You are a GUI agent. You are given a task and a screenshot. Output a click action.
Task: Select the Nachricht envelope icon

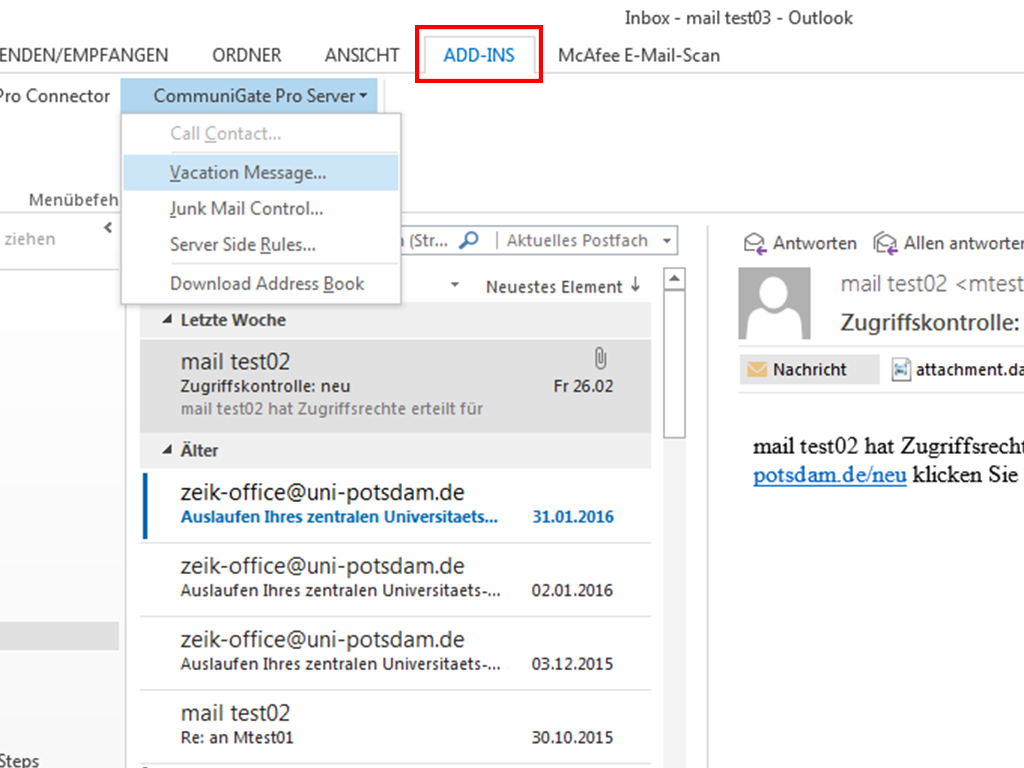click(x=757, y=369)
